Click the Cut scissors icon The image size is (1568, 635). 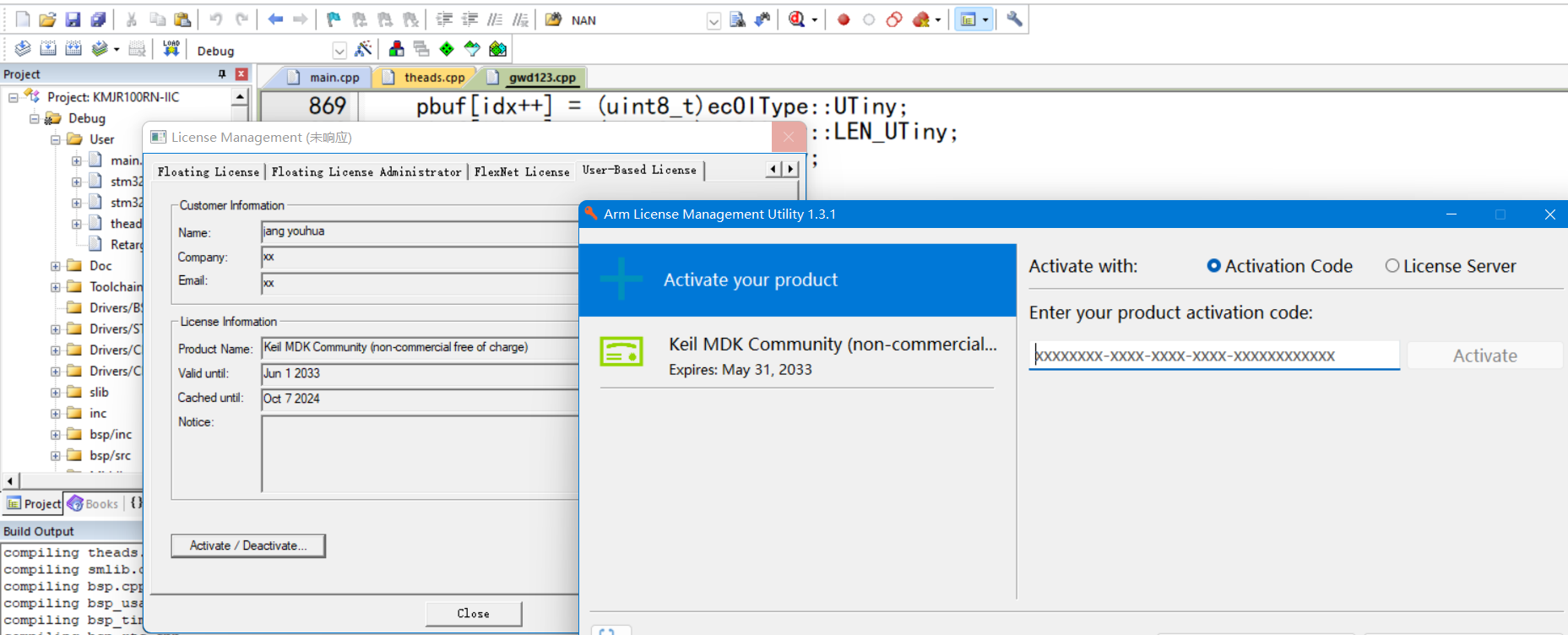pos(132,19)
